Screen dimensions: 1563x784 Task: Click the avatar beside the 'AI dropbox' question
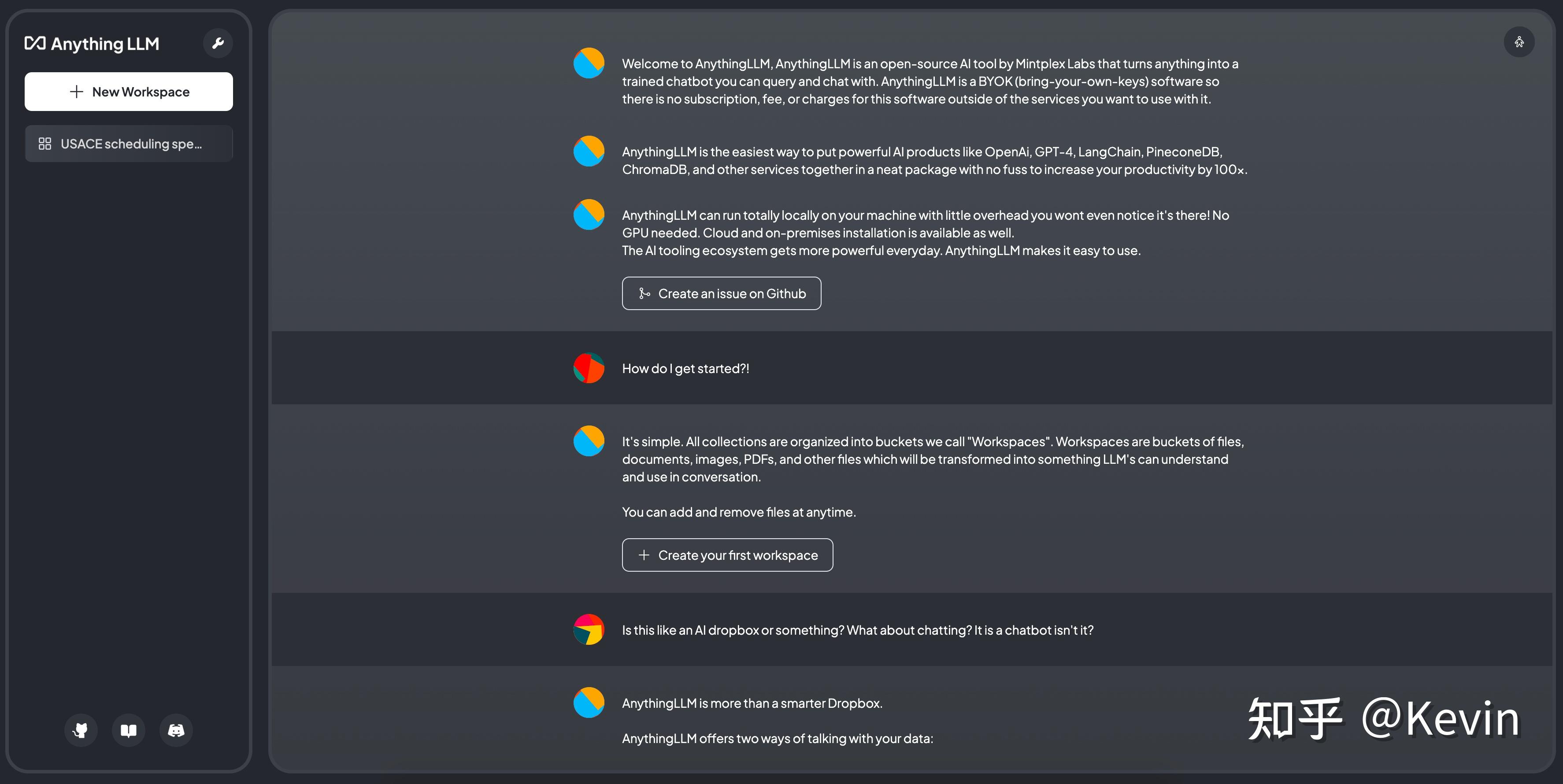pyautogui.click(x=589, y=629)
